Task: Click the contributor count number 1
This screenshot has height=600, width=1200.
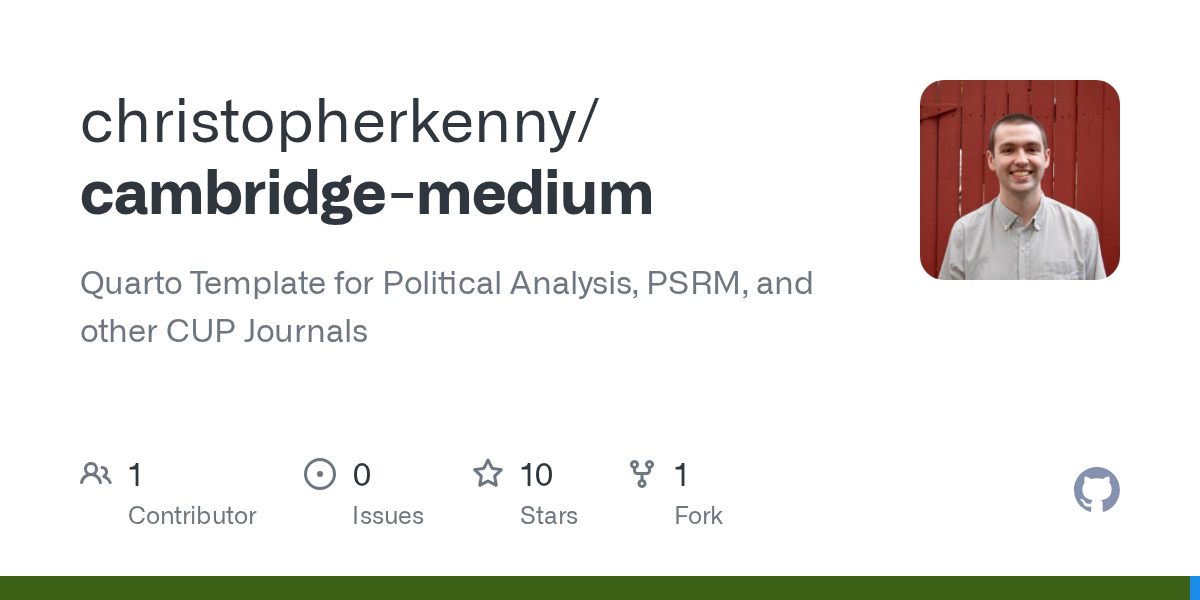Action: click(x=135, y=475)
